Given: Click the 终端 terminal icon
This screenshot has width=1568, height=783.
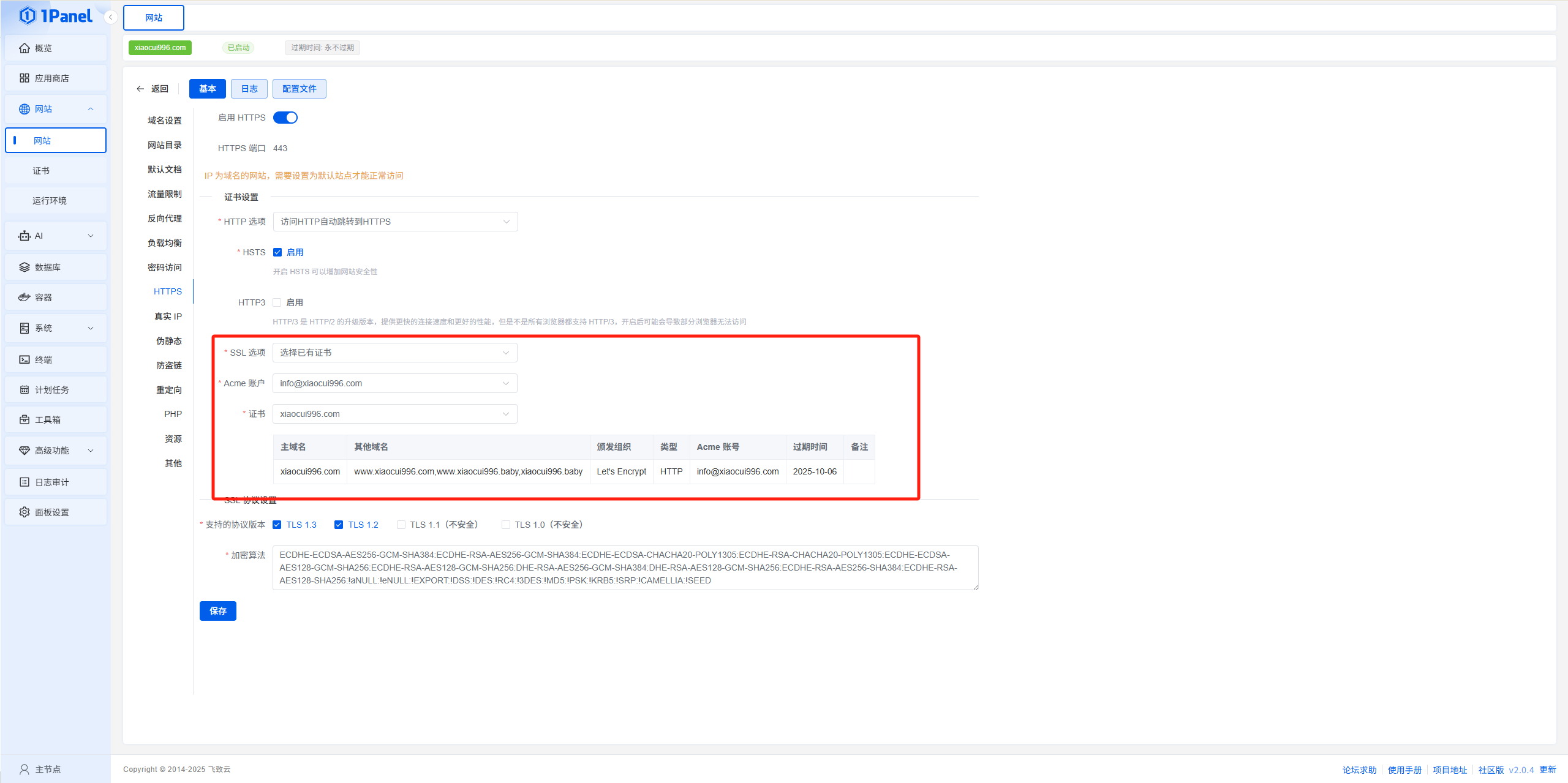Looking at the screenshot, I should pyautogui.click(x=24, y=359).
